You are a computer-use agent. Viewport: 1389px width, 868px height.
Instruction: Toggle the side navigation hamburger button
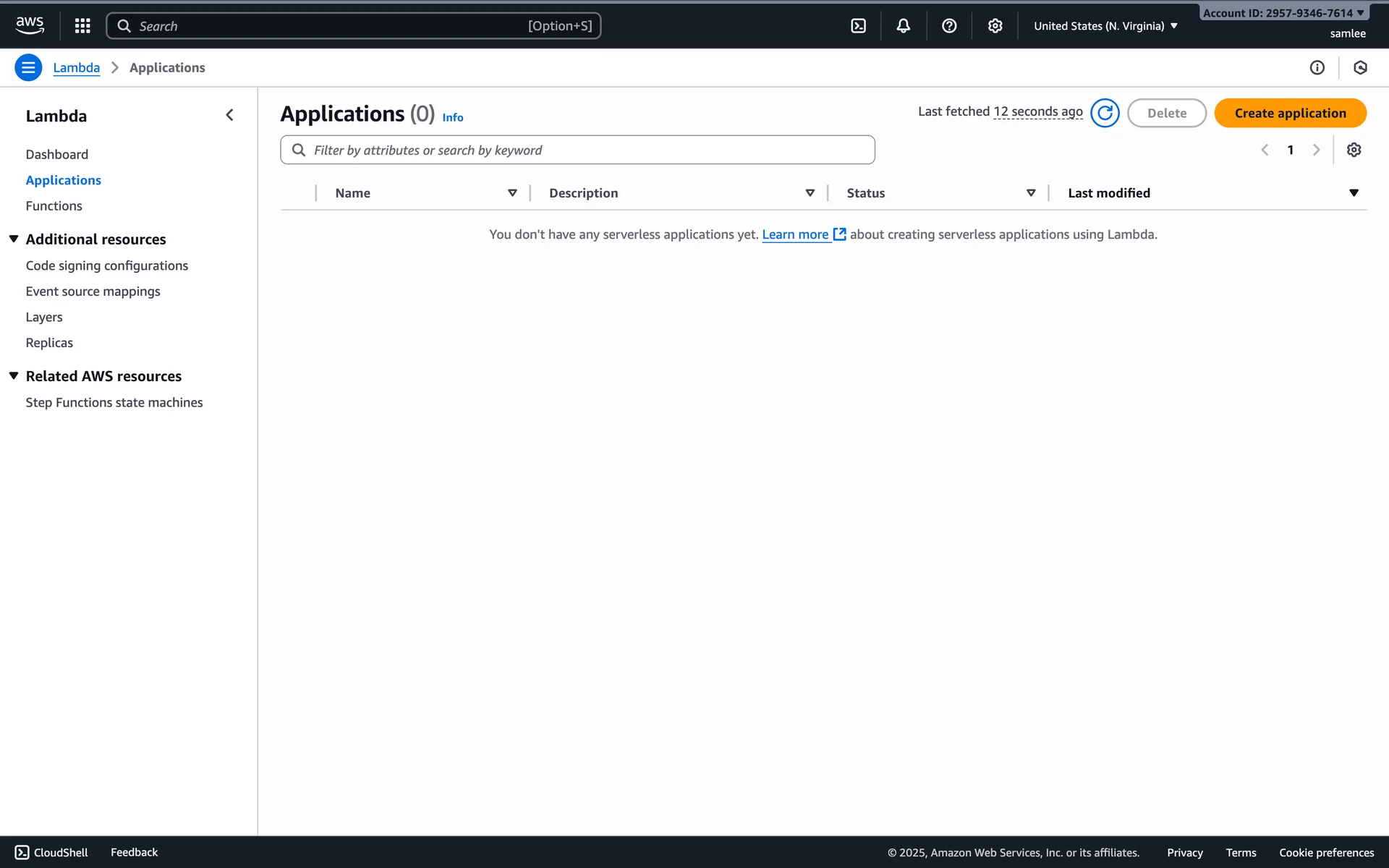(28, 67)
